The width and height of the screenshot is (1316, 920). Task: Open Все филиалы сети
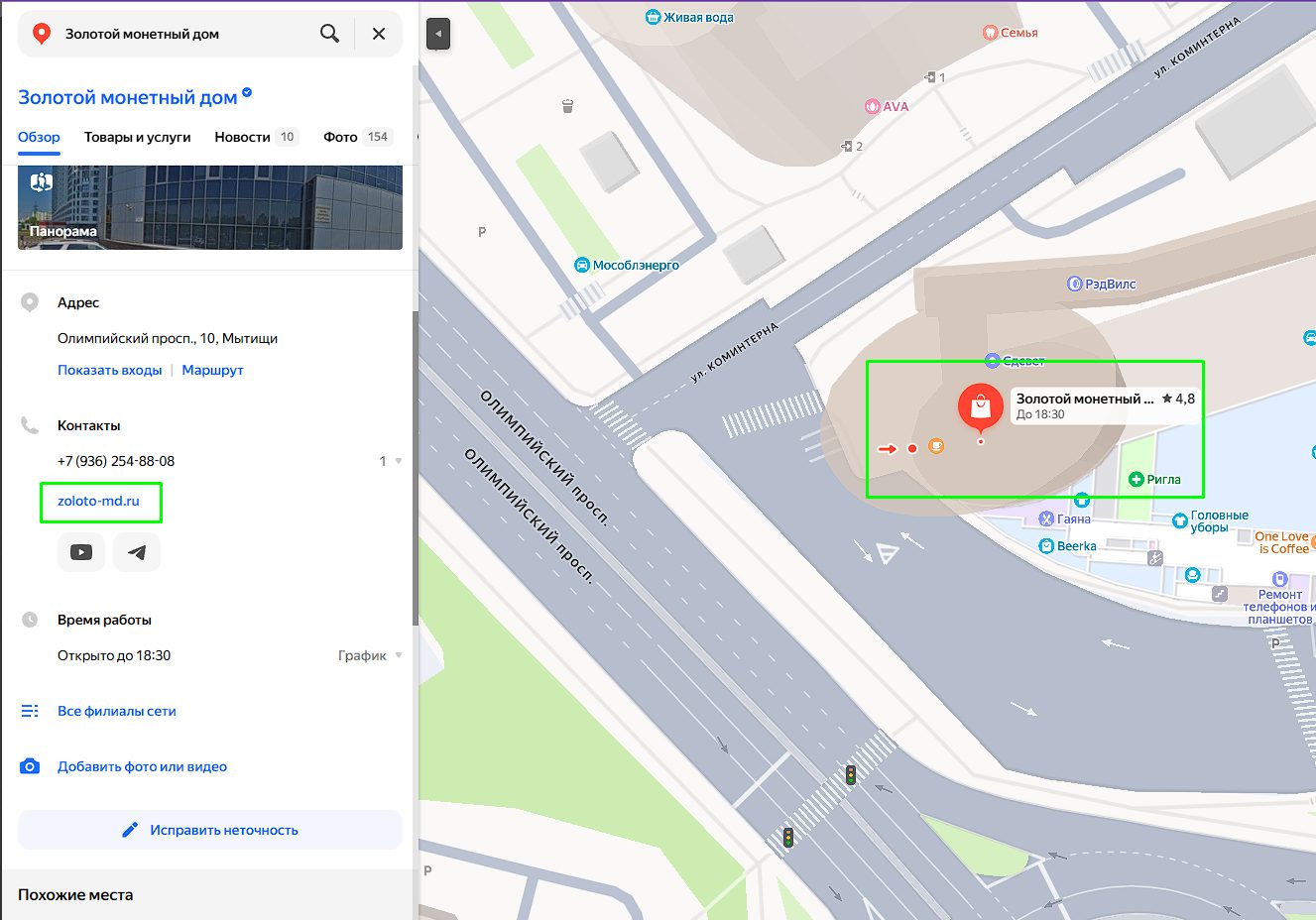(116, 711)
